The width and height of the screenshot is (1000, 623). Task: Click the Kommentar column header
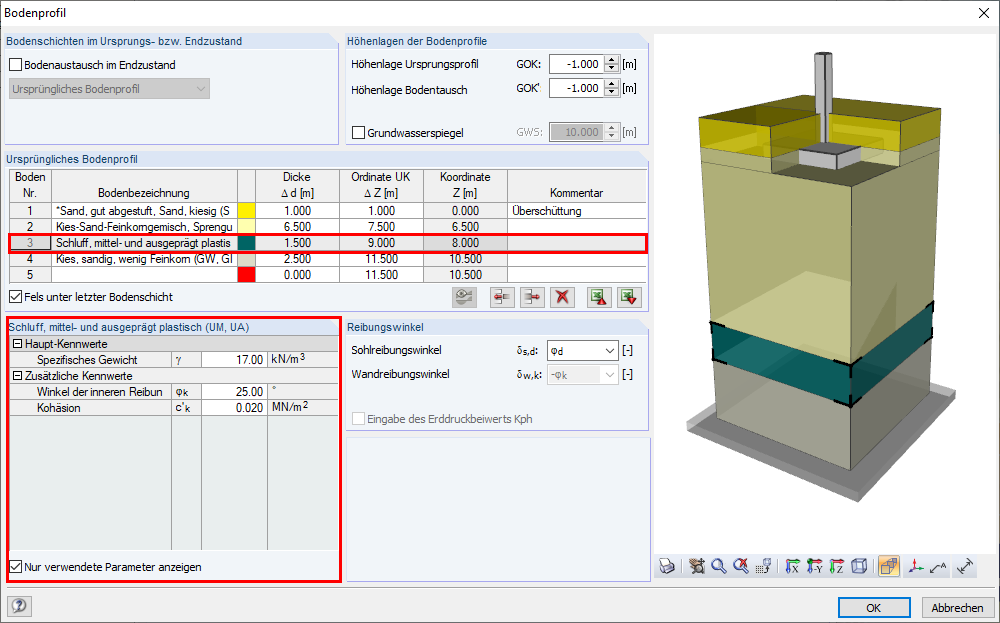click(x=577, y=186)
